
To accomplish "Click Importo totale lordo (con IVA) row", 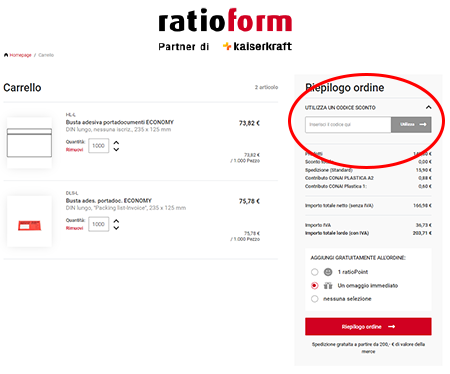I will click(x=368, y=233).
